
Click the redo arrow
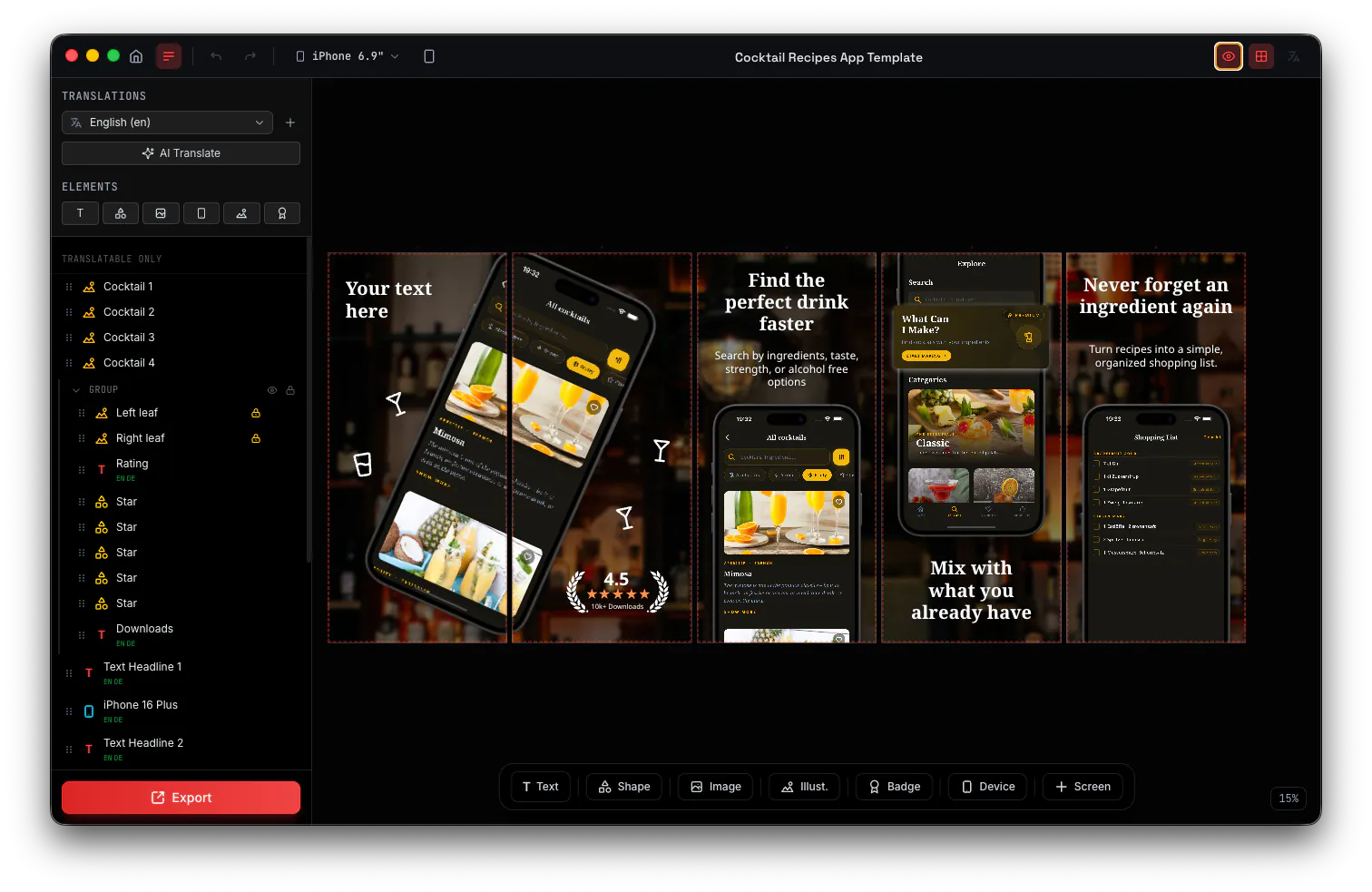(x=250, y=56)
